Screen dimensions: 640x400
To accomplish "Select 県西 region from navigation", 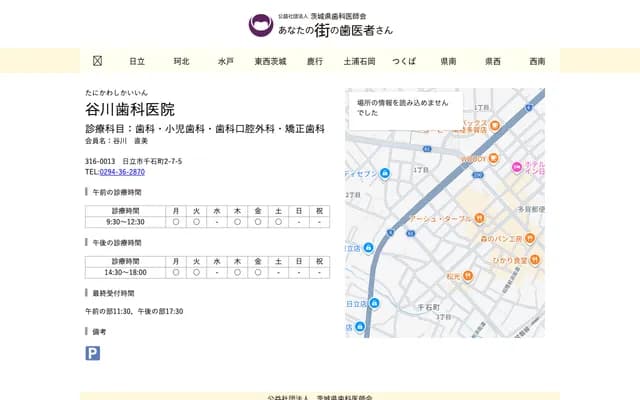I will (x=493, y=61).
